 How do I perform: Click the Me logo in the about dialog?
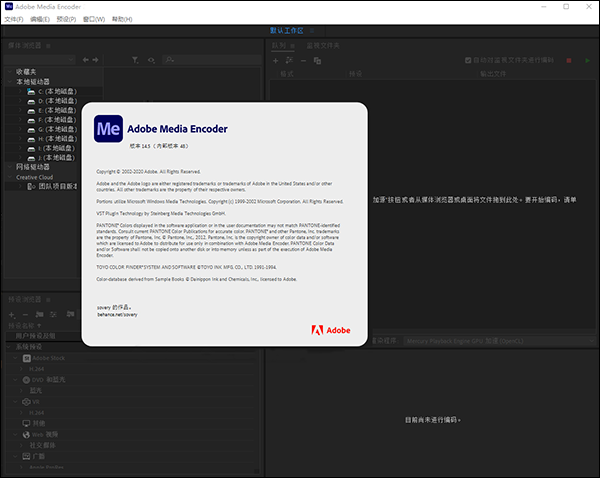click(x=108, y=130)
